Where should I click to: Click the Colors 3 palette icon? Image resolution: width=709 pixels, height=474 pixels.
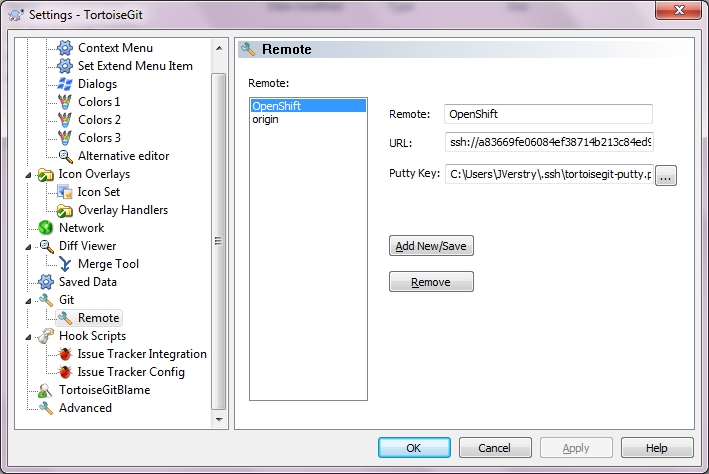(x=65, y=138)
